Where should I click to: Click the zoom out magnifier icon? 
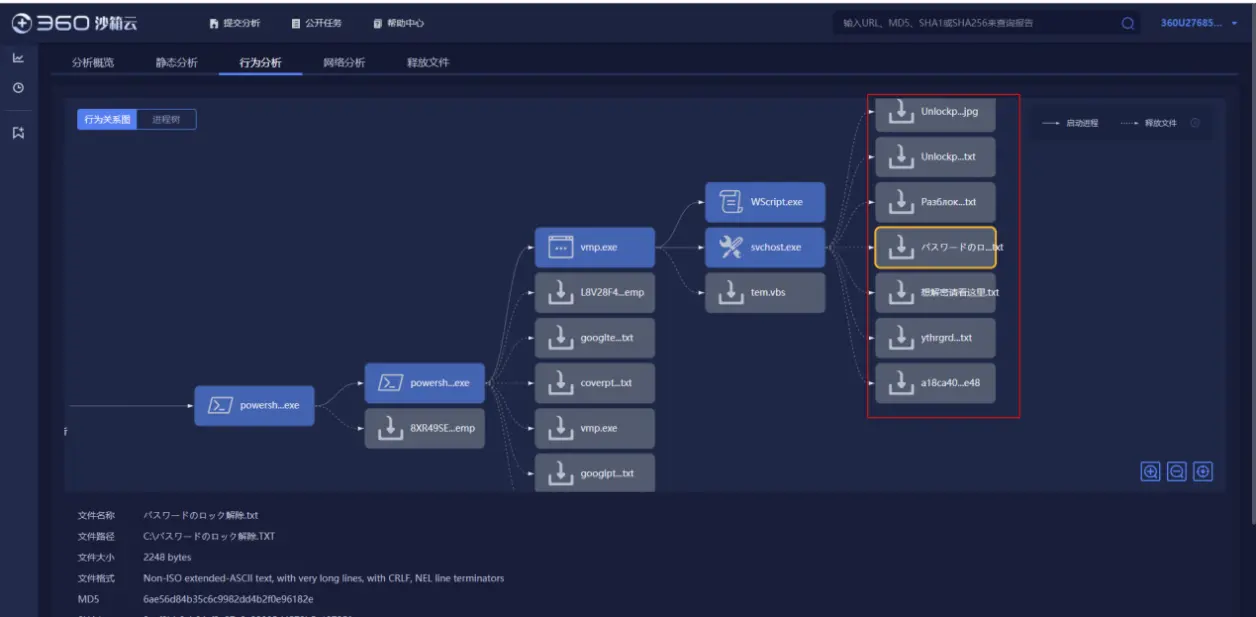1177,472
